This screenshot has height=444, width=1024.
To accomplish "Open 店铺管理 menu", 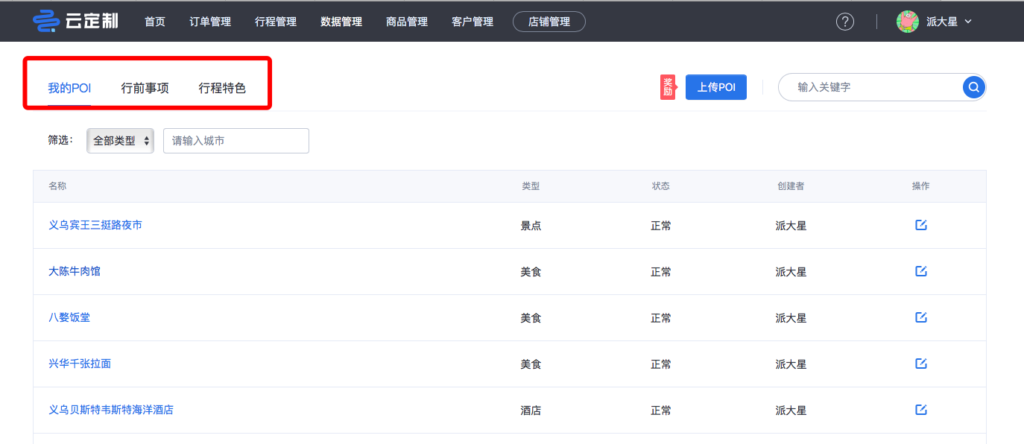I will 549,22.
